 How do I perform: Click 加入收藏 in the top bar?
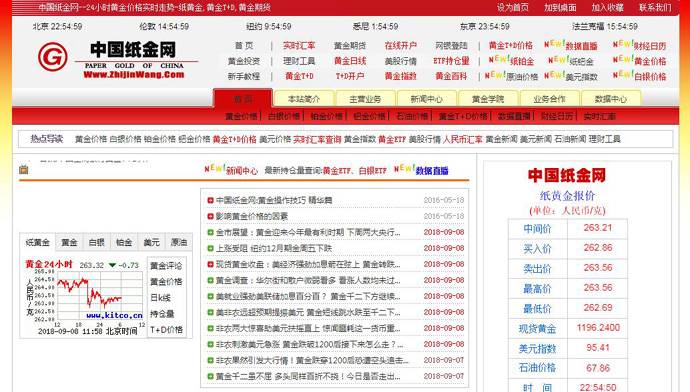point(608,7)
